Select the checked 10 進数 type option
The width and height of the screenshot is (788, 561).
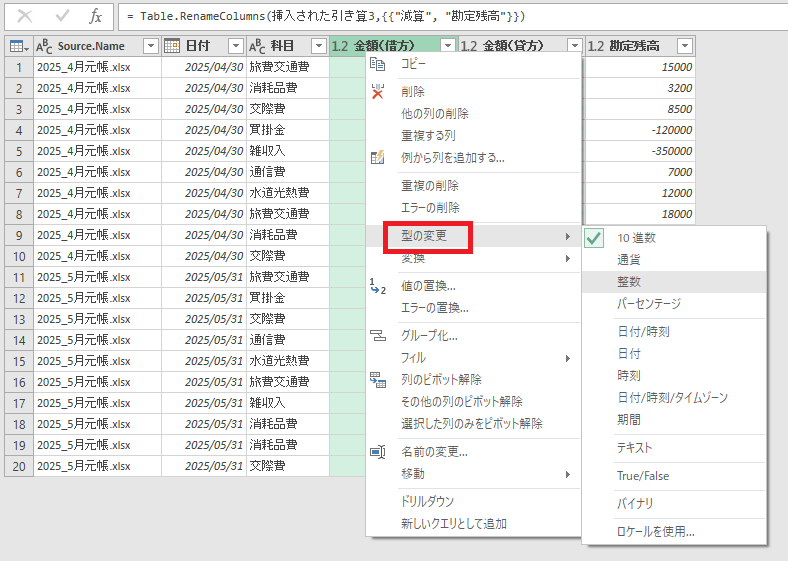(636, 237)
